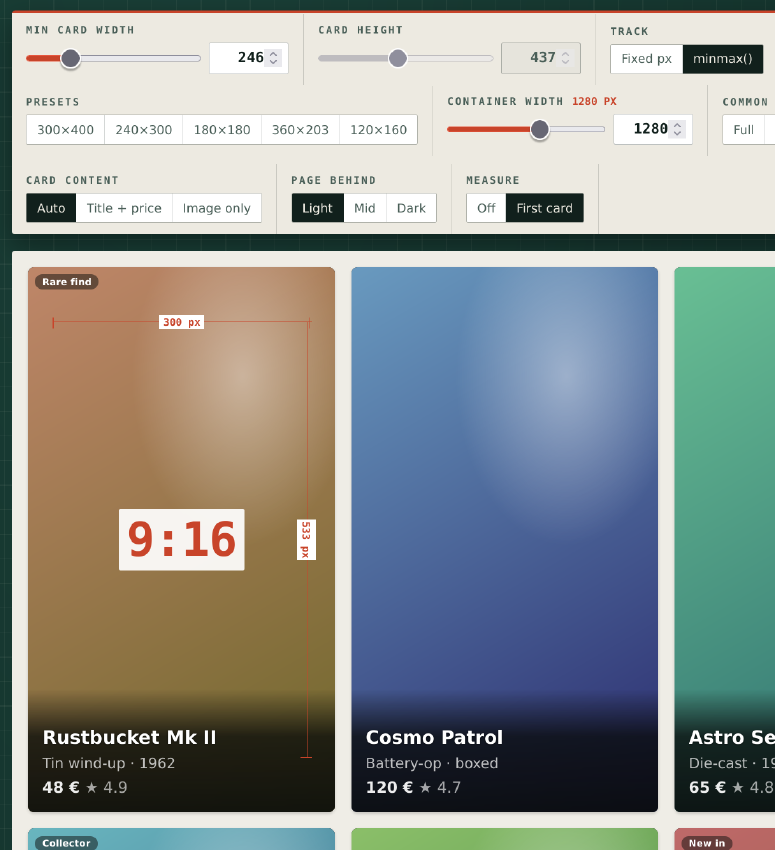Increment the Container Width stepper
This screenshot has height=850, width=775.
coord(677,125)
